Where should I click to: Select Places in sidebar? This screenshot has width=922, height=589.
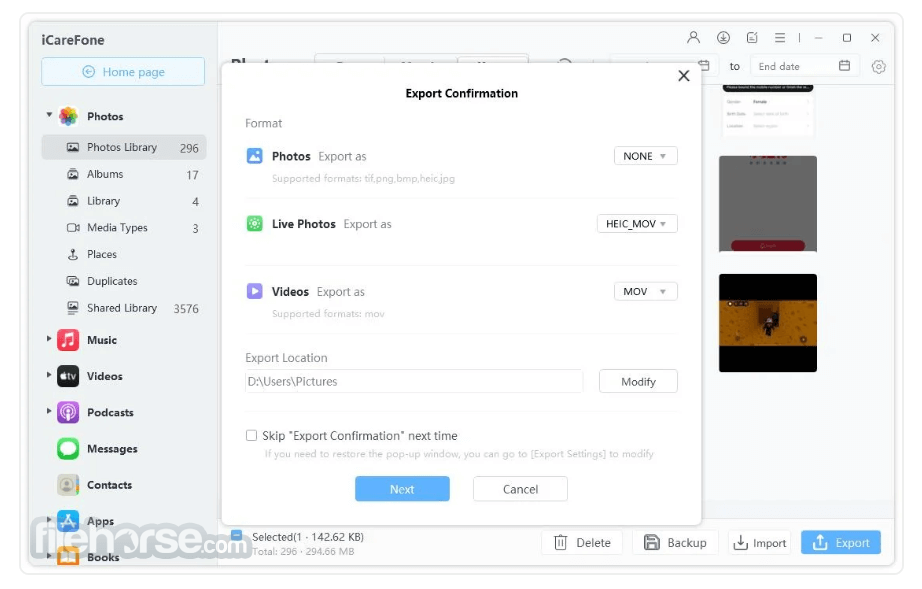click(123, 255)
